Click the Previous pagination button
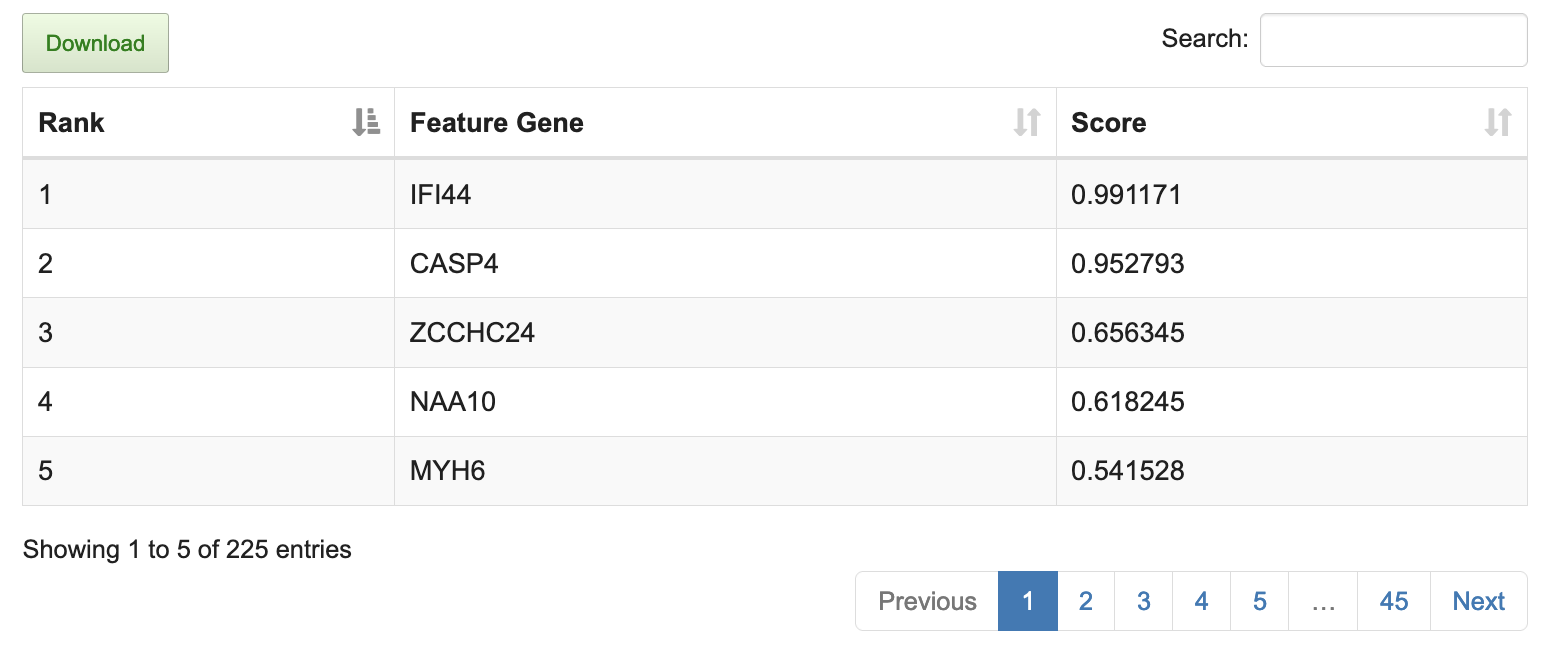 pyautogui.click(x=927, y=601)
